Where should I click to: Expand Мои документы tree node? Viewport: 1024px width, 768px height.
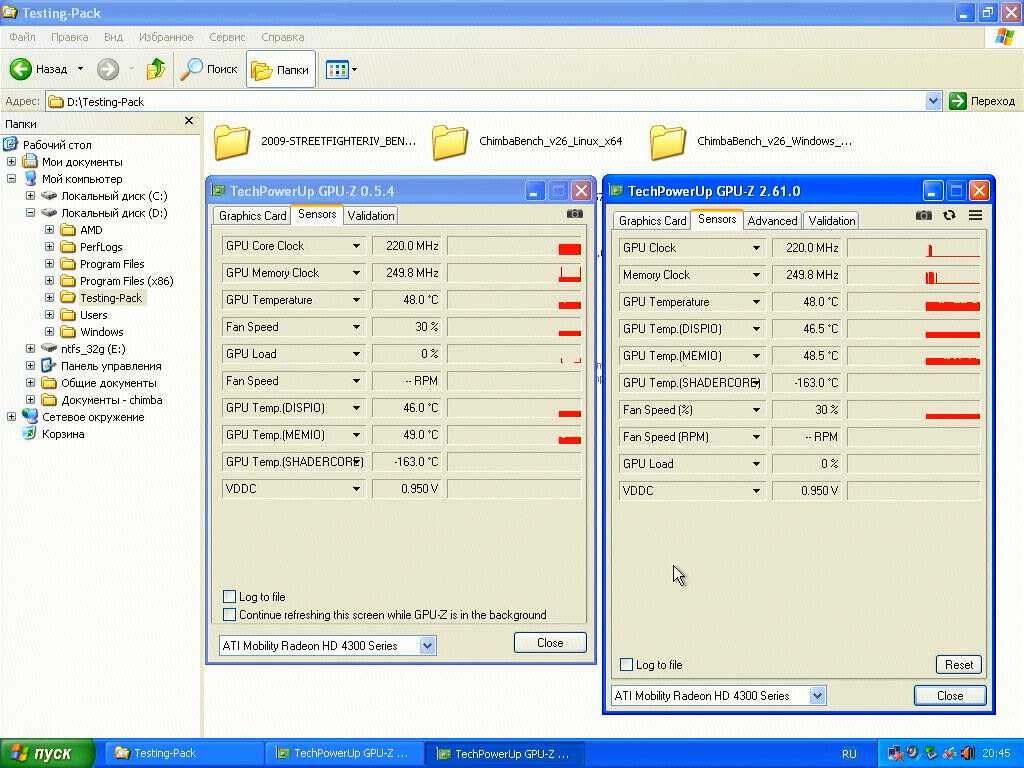point(11,161)
